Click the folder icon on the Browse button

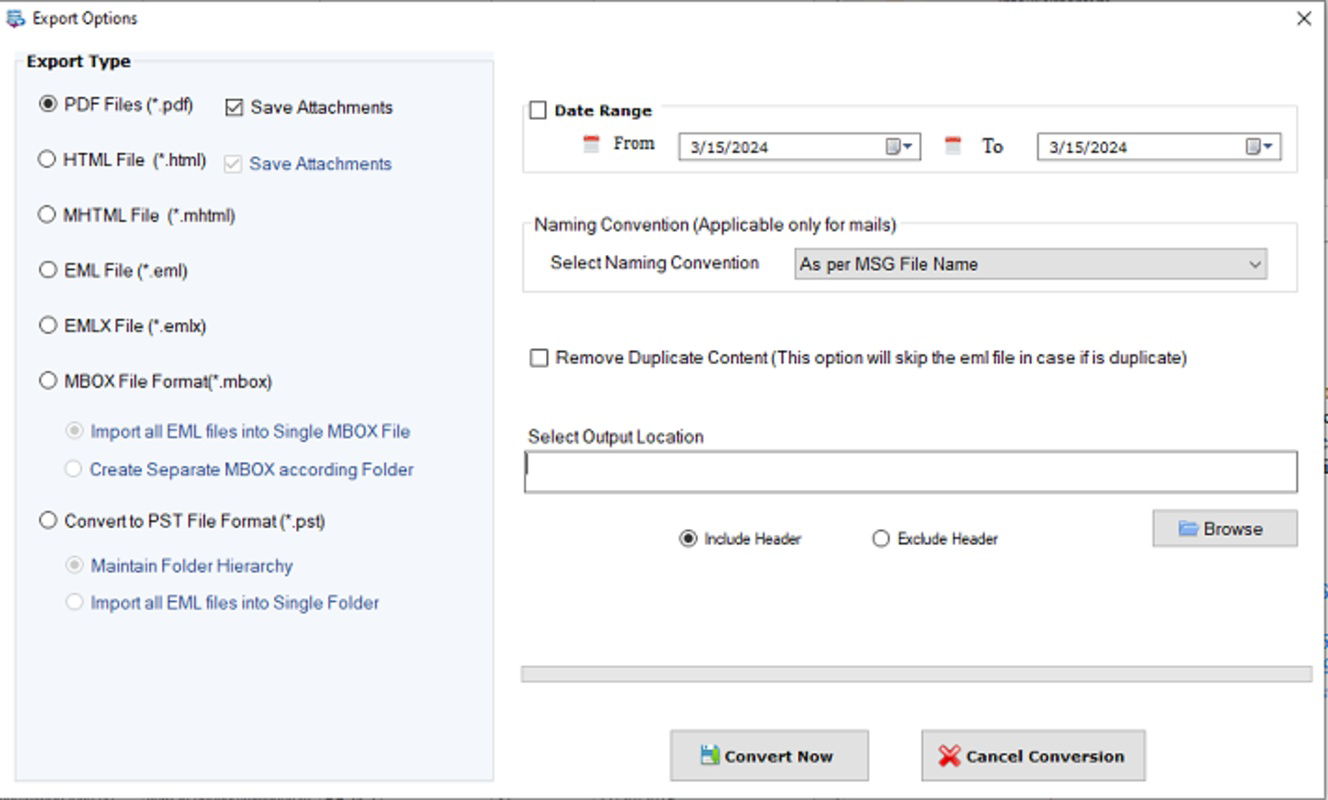(1188, 527)
